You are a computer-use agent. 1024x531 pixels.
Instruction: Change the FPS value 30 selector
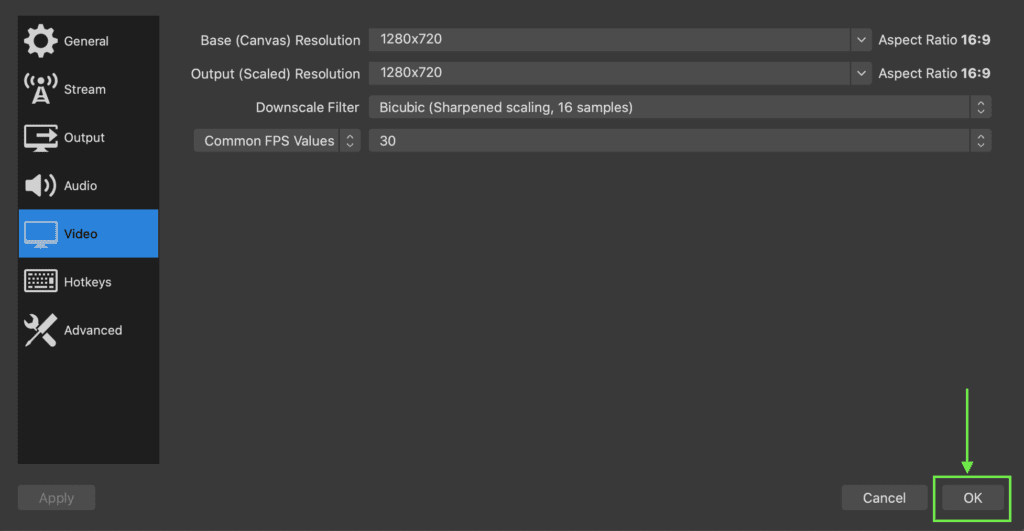point(680,140)
